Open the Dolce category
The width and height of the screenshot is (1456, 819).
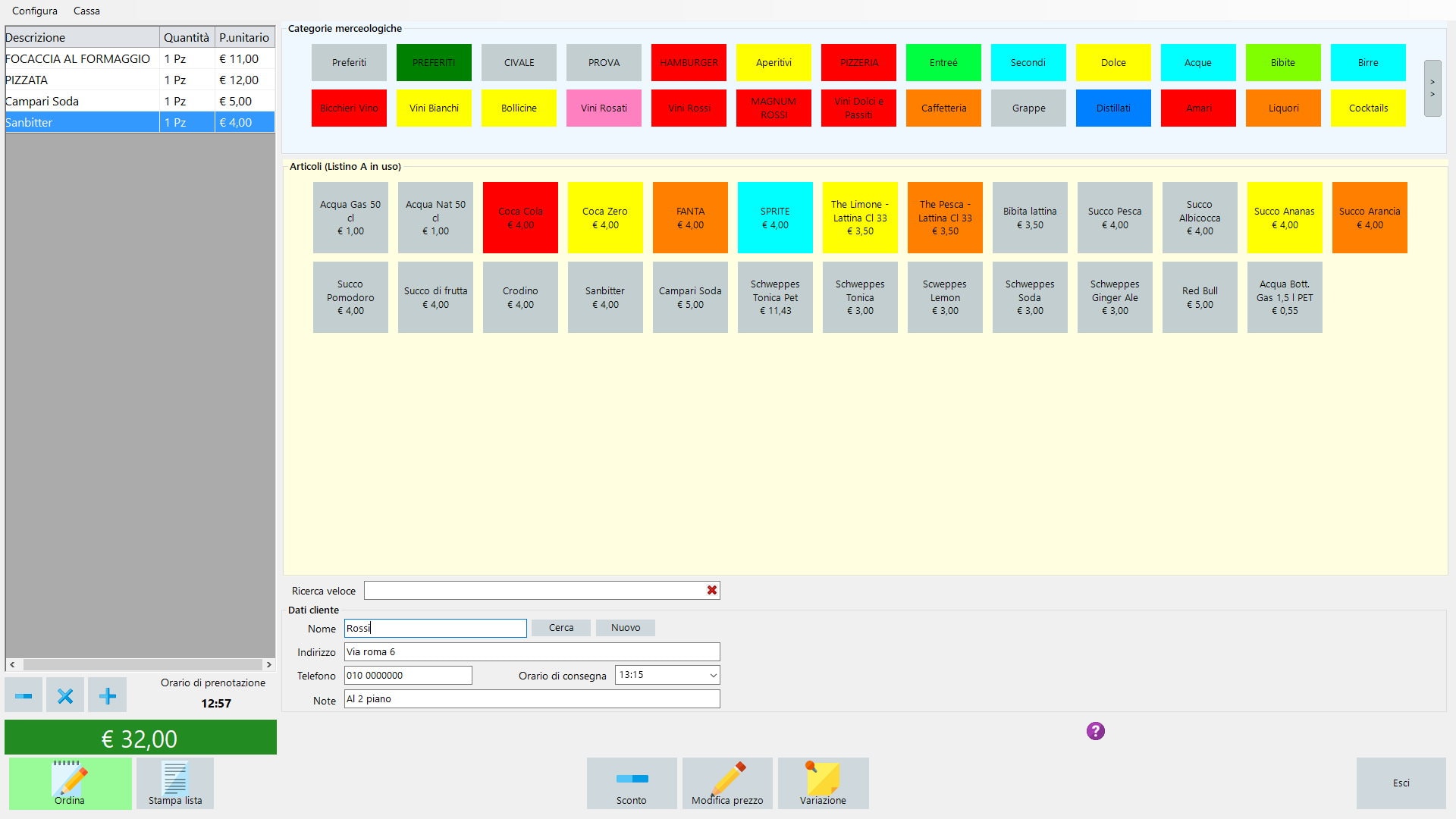(x=1113, y=63)
